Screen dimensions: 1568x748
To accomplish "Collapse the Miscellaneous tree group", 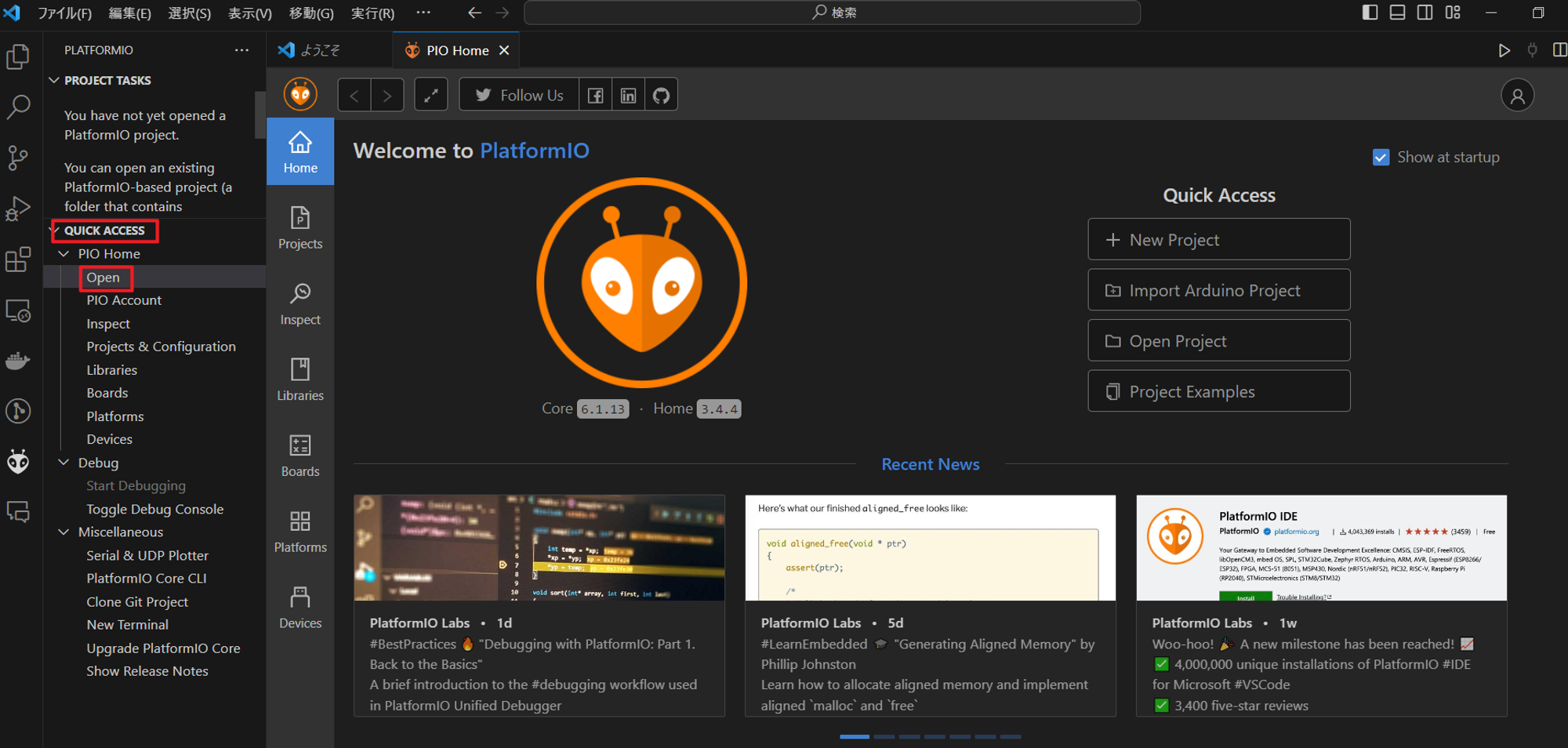I will pyautogui.click(x=64, y=532).
